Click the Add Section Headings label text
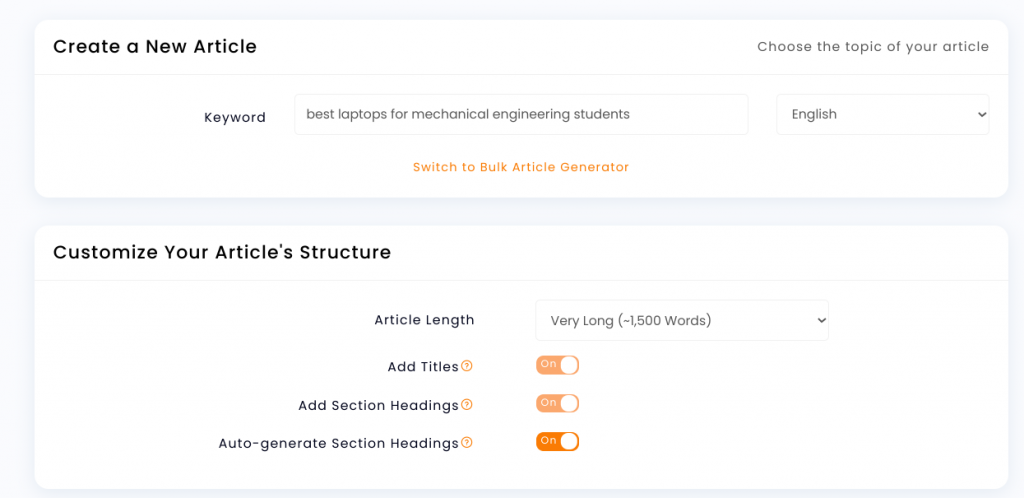The height and width of the screenshot is (498, 1024). pyautogui.click(x=379, y=405)
